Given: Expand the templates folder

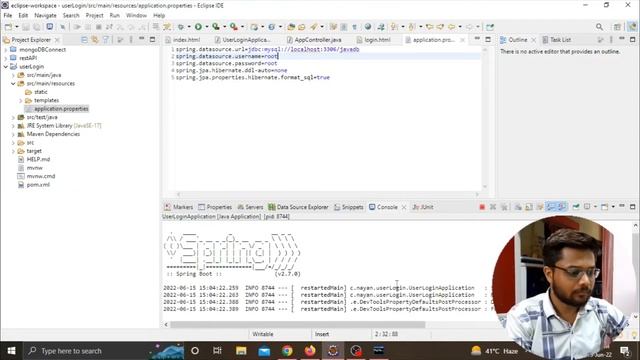Looking at the screenshot, I should point(20,100).
